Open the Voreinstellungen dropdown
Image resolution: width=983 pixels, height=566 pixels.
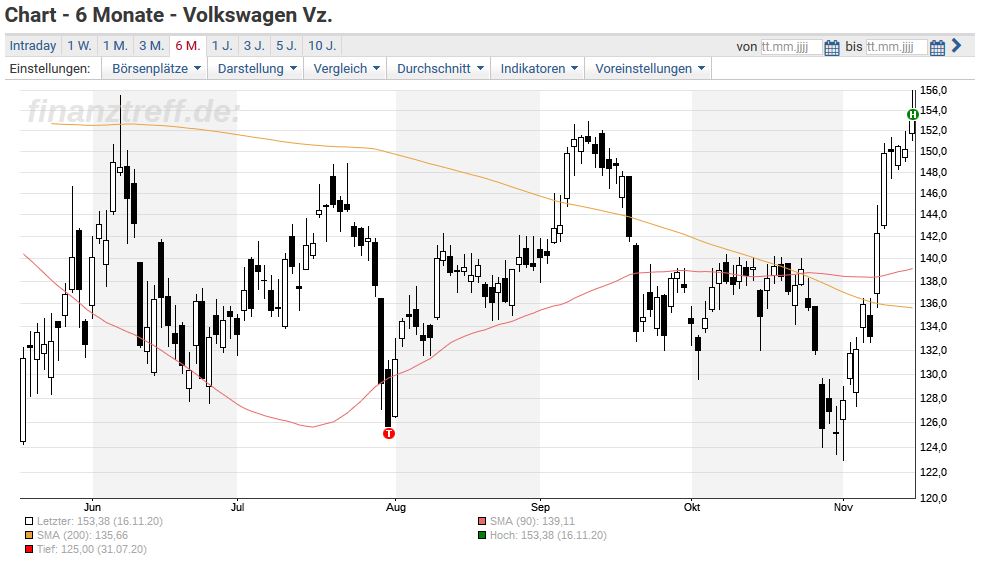[x=649, y=69]
